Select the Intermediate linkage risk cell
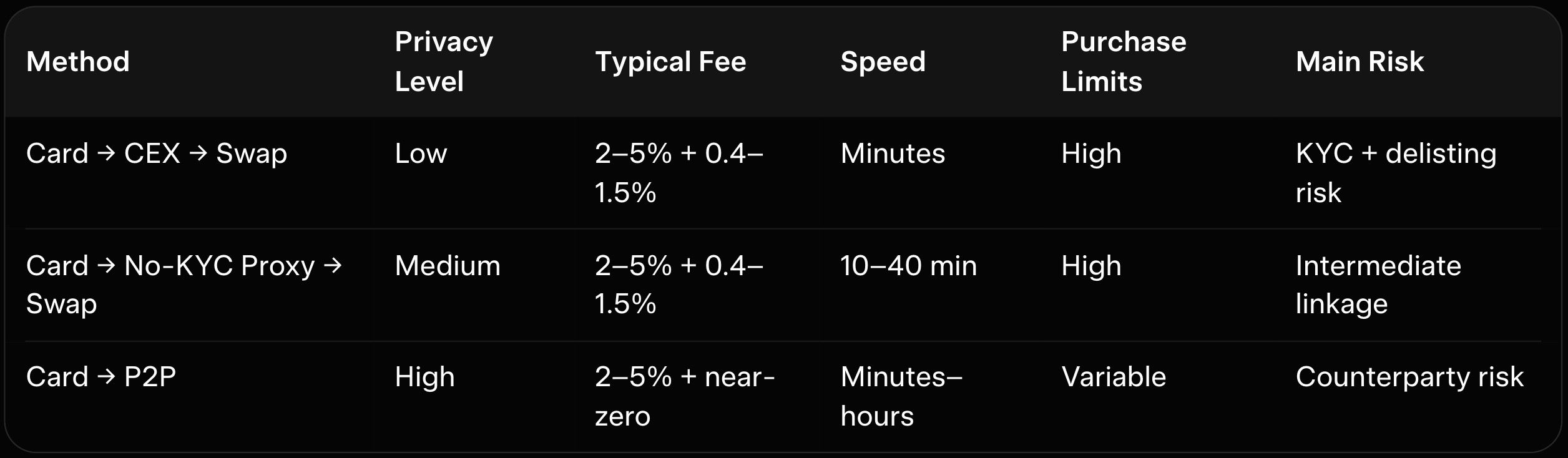Screen dimensions: 1568x458 tap(1378, 285)
